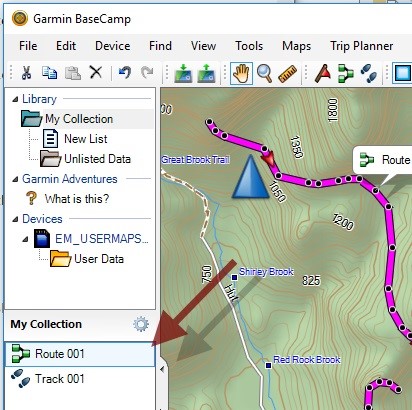Click the Redo arrow icon
This screenshot has height=410, width=412.
click(147, 72)
